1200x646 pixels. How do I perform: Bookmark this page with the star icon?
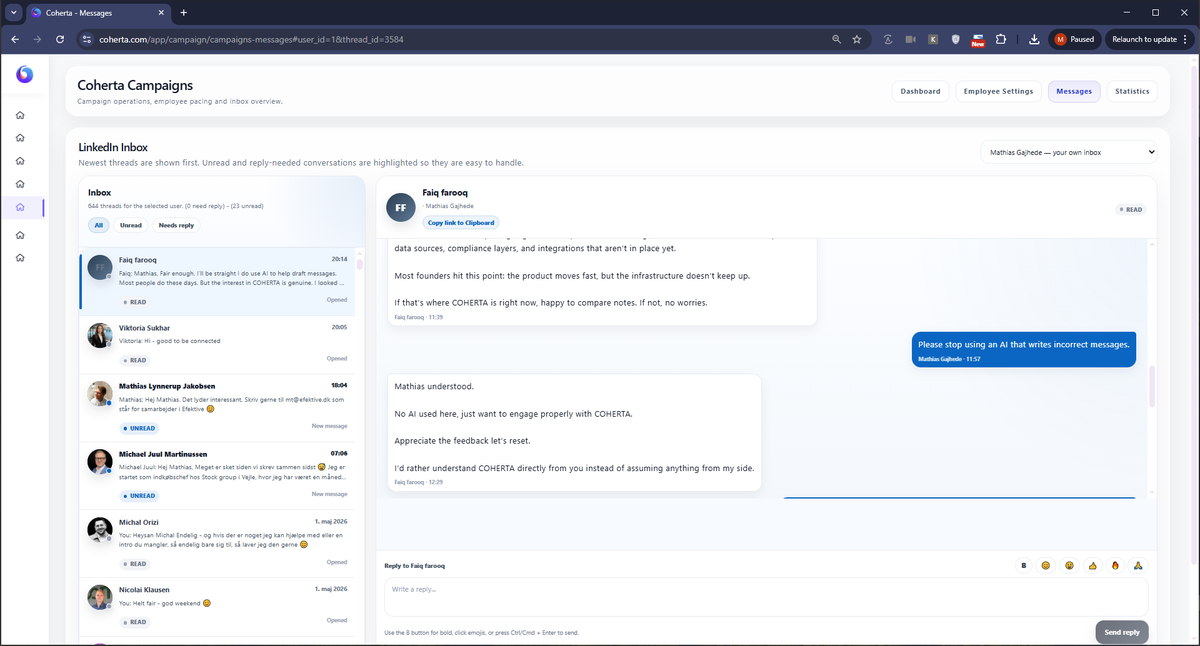pyautogui.click(x=857, y=39)
